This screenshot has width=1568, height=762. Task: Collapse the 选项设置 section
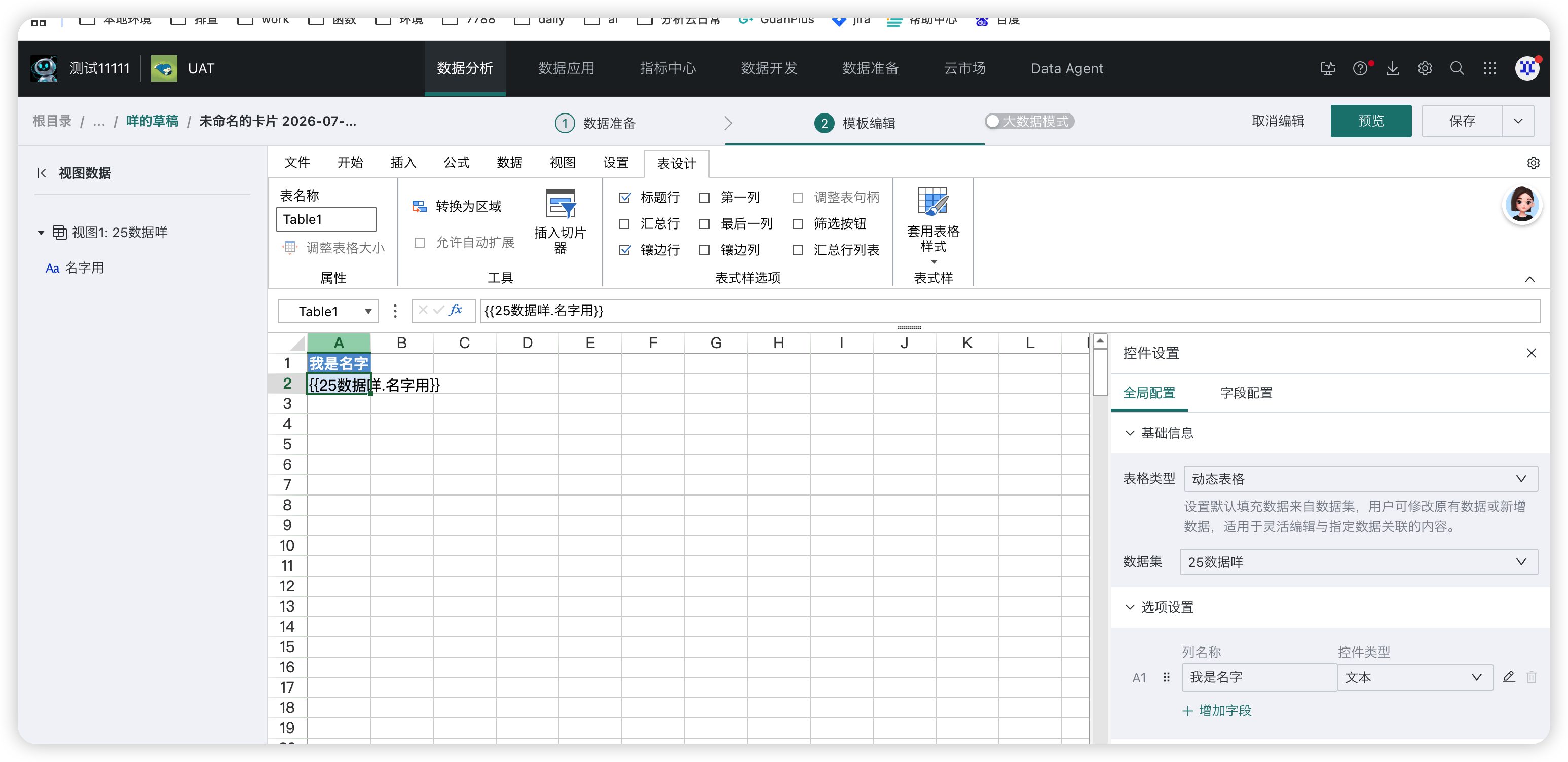pos(1130,607)
